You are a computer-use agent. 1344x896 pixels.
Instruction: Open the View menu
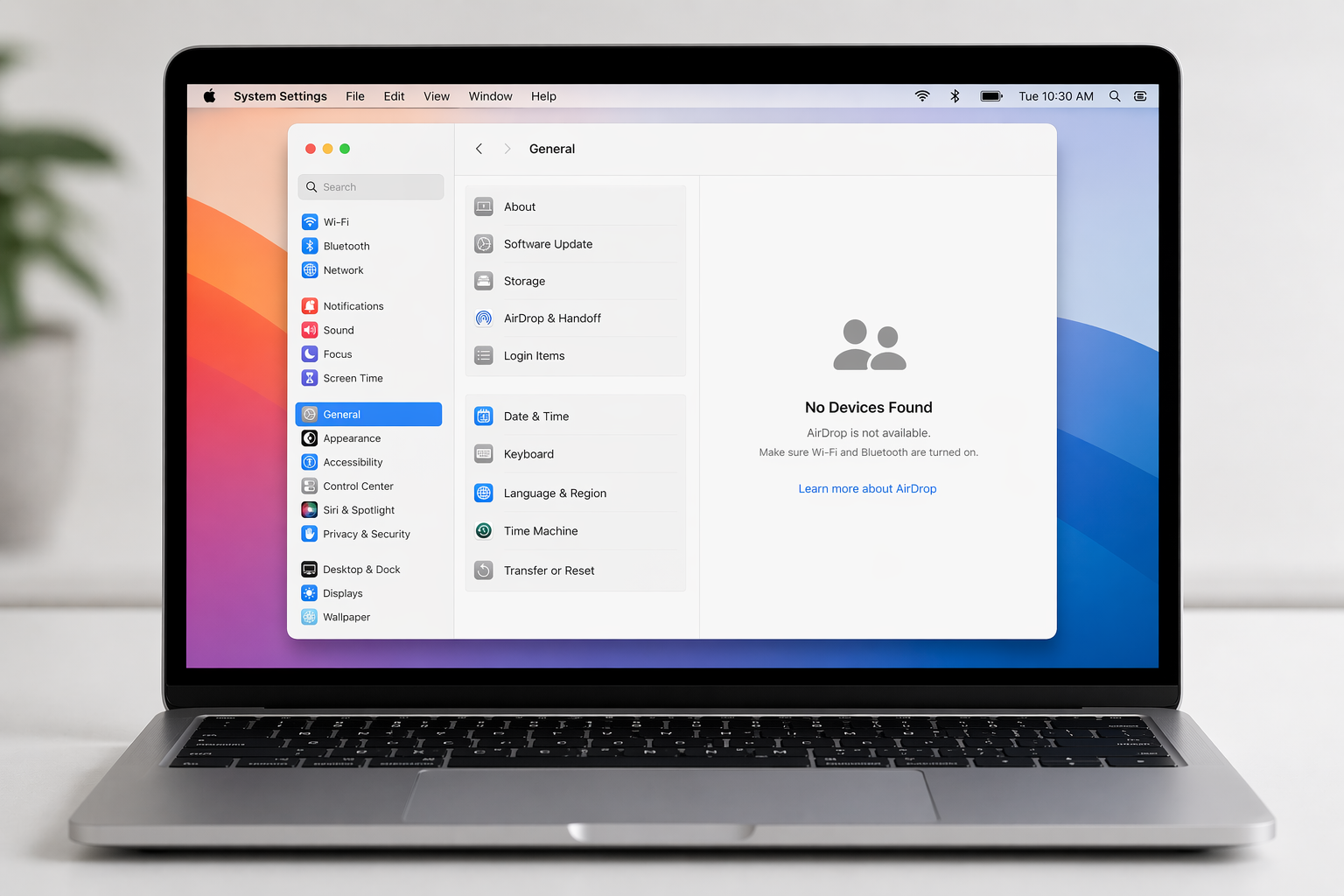coord(437,96)
